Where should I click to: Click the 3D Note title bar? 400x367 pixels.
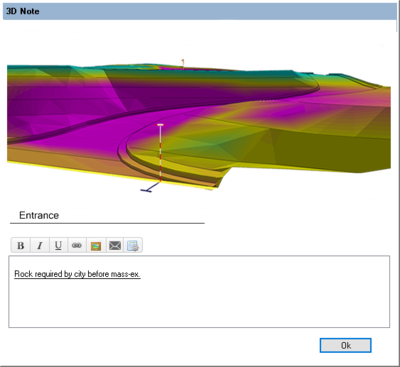(x=199, y=11)
